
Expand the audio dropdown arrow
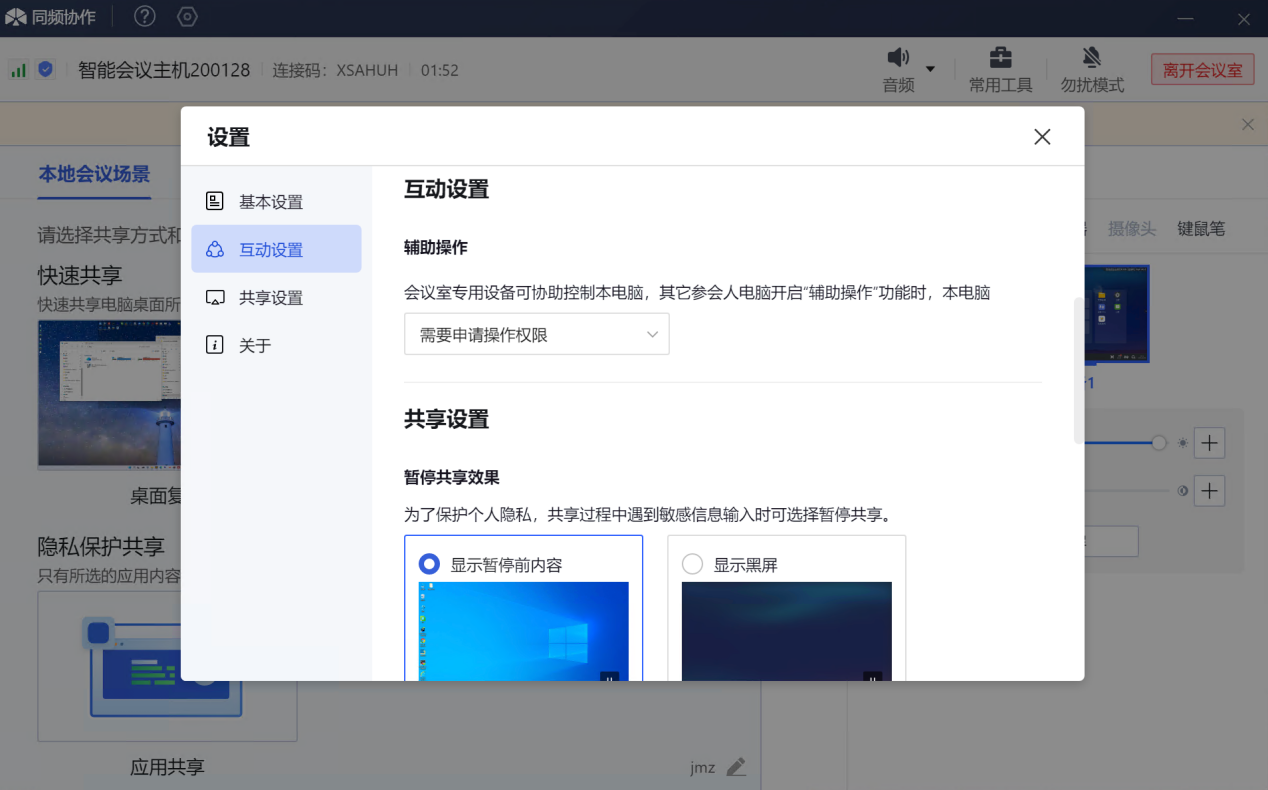931,69
